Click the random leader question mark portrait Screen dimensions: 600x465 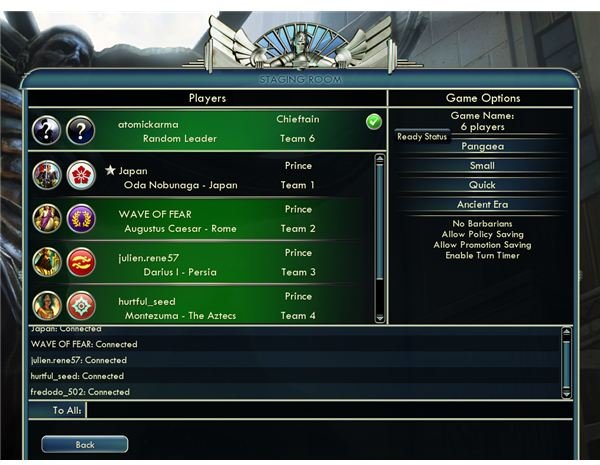pyautogui.click(x=46, y=131)
